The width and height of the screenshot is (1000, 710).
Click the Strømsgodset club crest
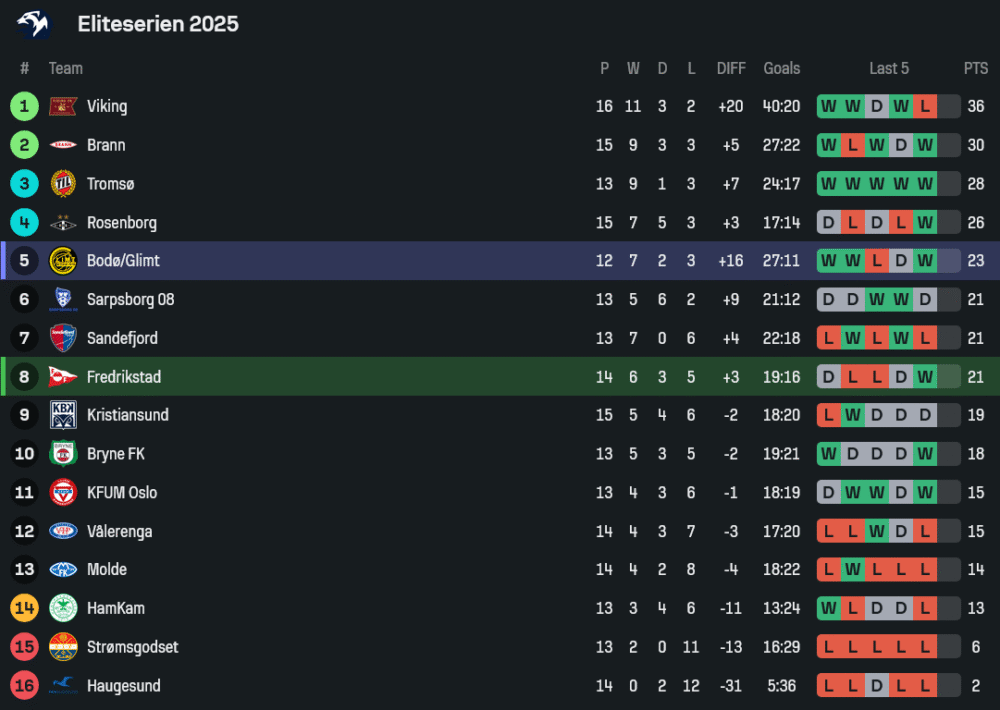coord(63,647)
